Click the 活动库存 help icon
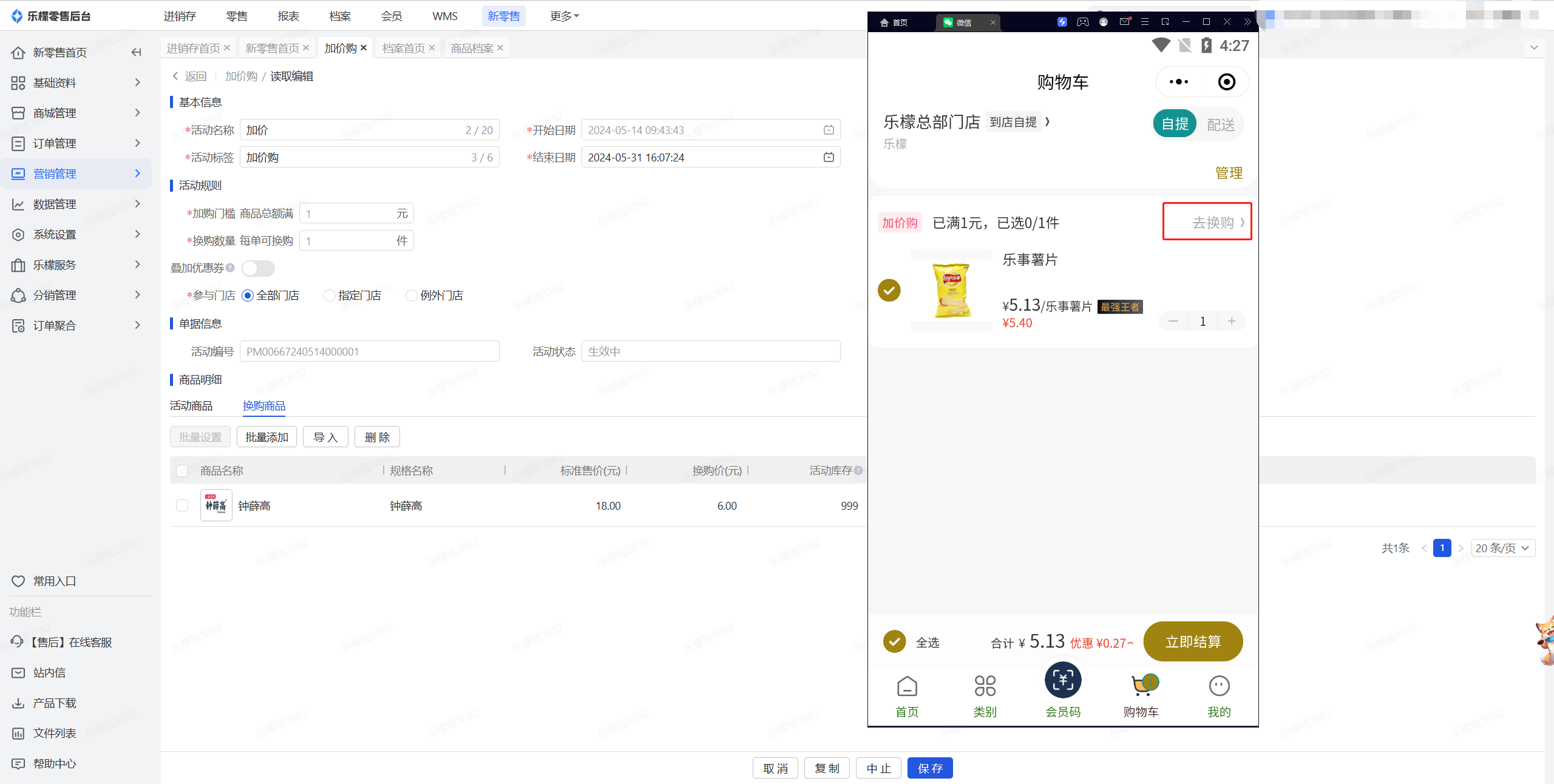Image resolution: width=1554 pixels, height=784 pixels. click(x=858, y=470)
